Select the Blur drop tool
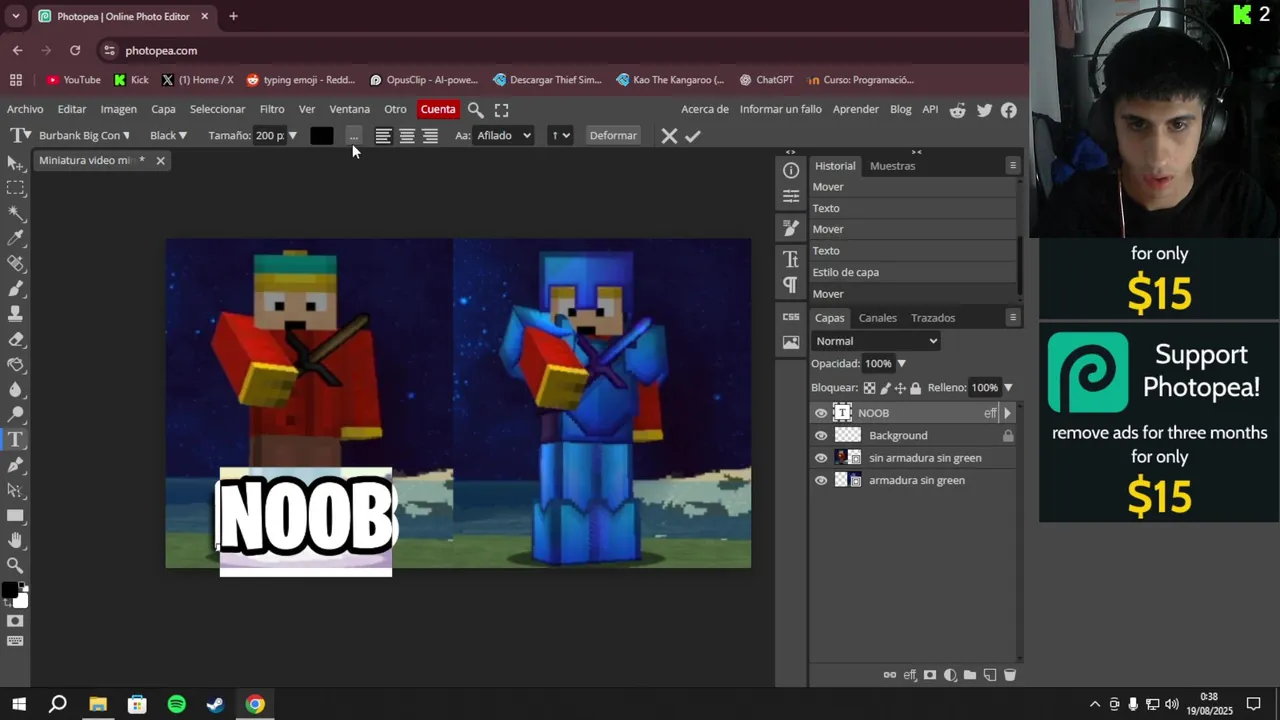Viewport: 1280px width, 720px height. pyautogui.click(x=15, y=390)
